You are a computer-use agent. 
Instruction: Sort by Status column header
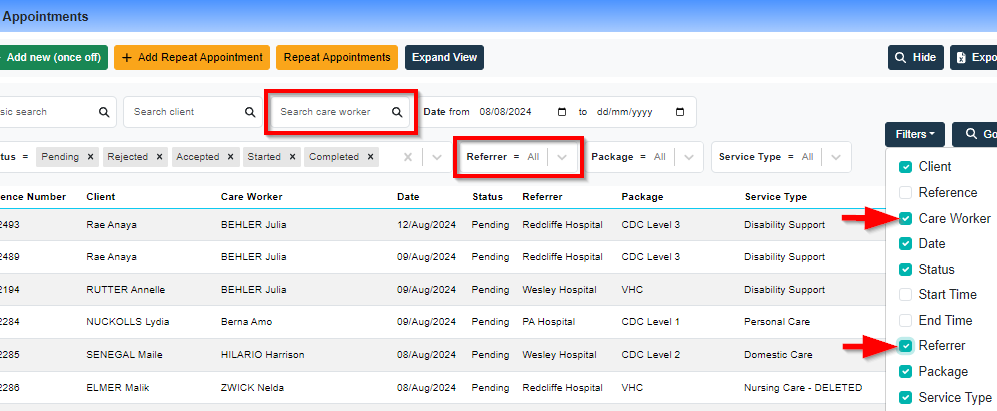tap(488, 197)
